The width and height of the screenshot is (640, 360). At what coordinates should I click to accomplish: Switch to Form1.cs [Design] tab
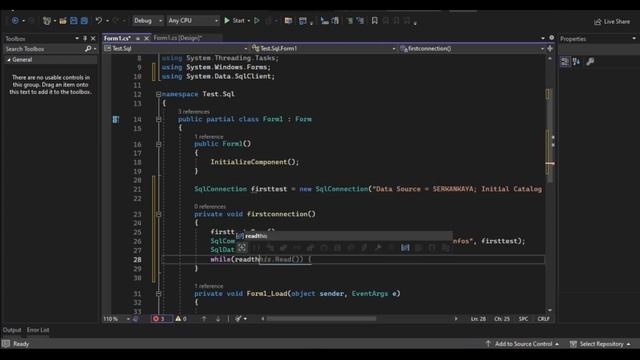click(178, 38)
